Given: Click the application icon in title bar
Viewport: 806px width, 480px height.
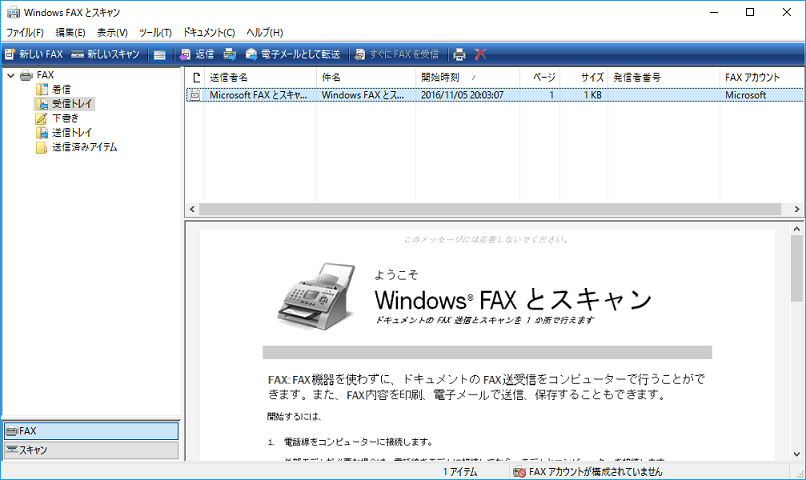Looking at the screenshot, I should pos(13,12).
